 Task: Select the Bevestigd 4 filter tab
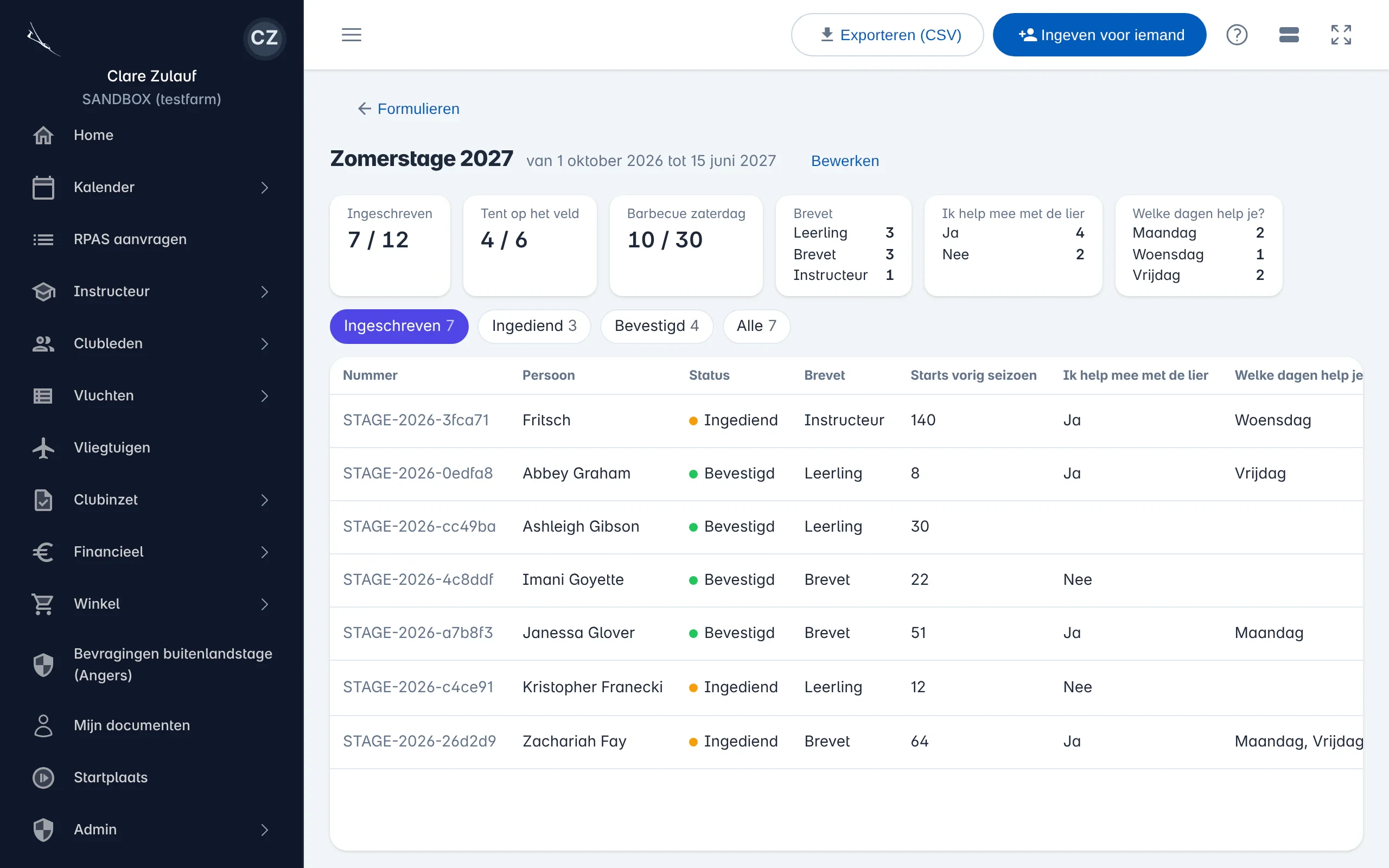click(656, 326)
